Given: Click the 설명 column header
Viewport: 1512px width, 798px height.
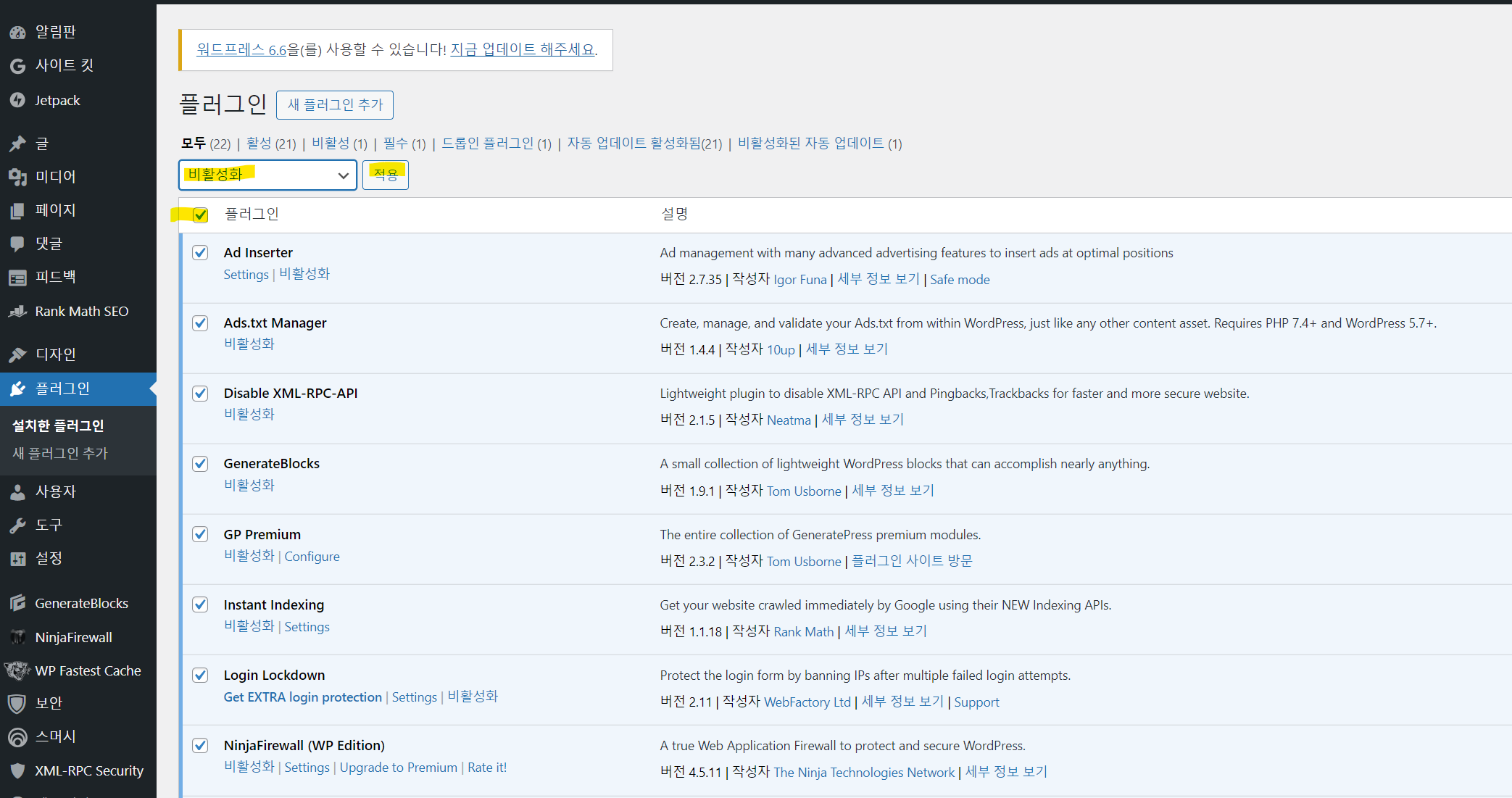Looking at the screenshot, I should (674, 215).
